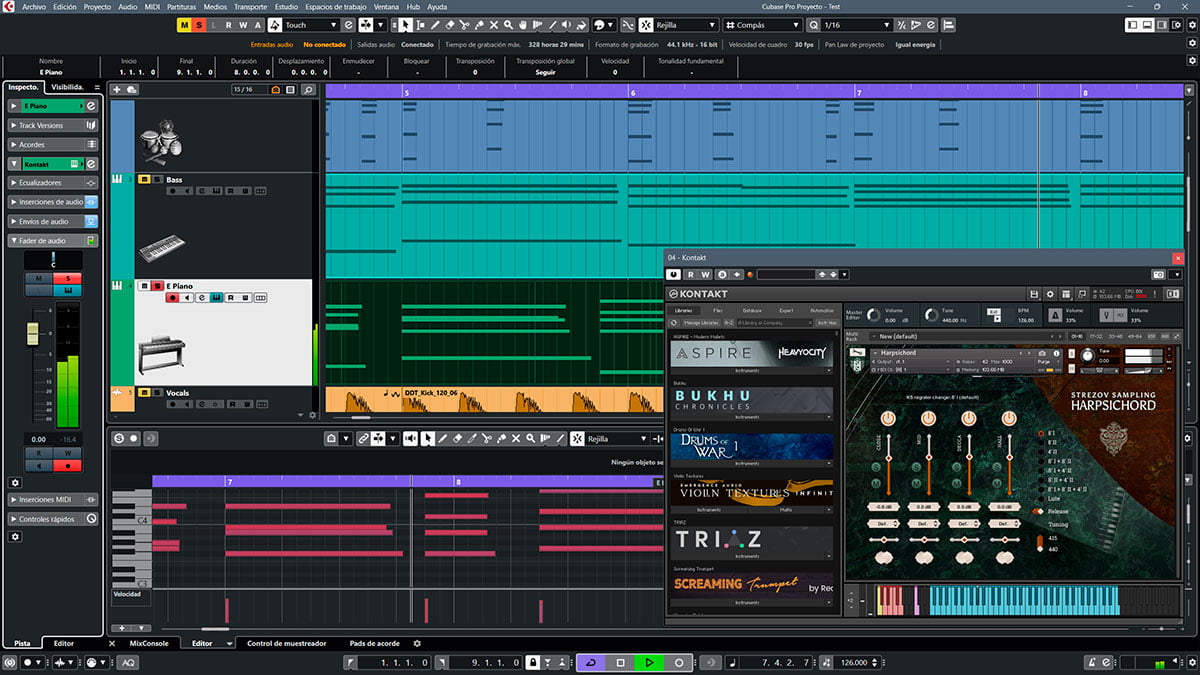This screenshot has height=675, width=1200.
Task: Toggle Kontakt metronome icon
Action: [x=1055, y=314]
